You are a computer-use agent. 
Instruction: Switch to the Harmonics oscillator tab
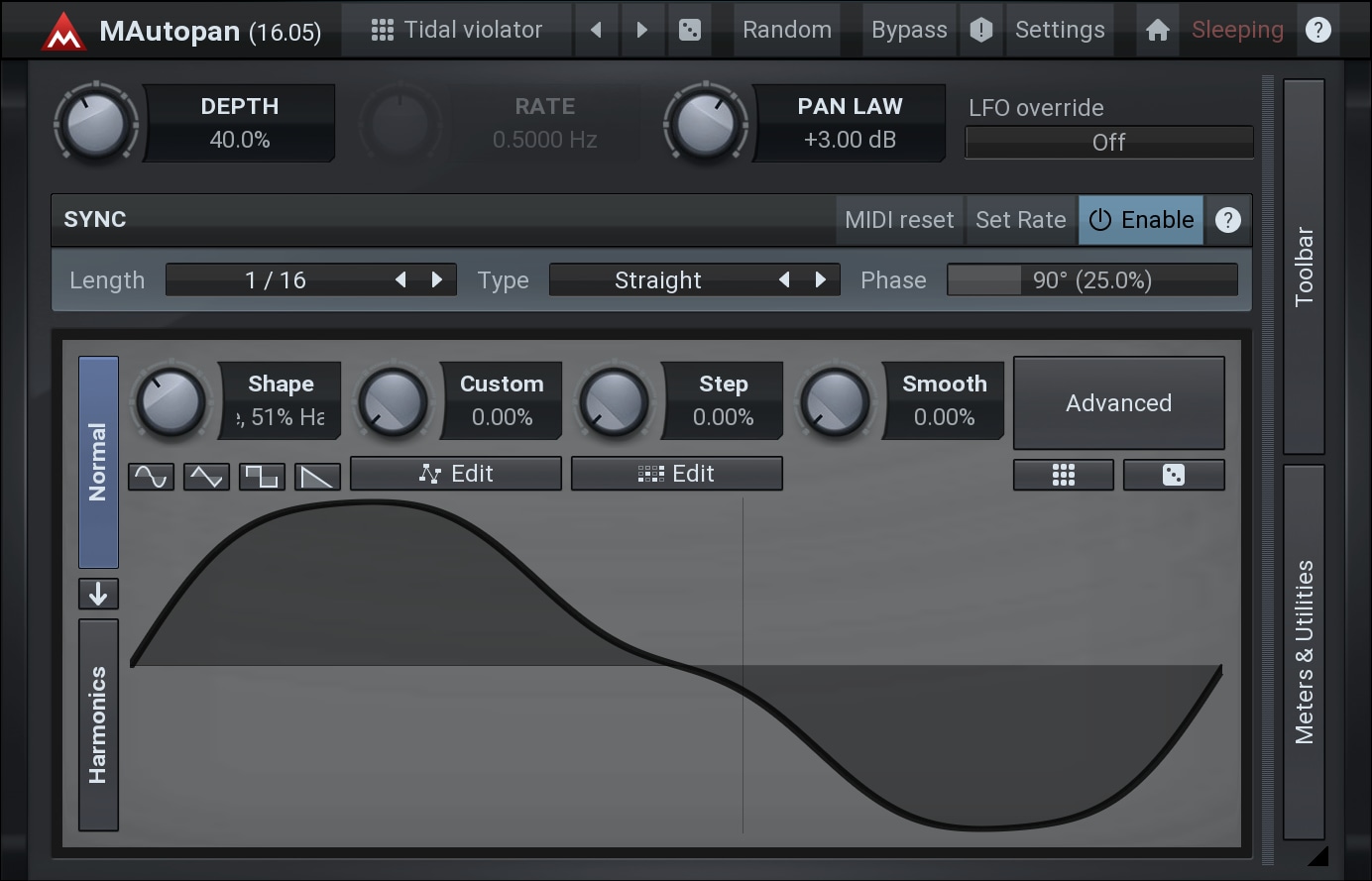click(x=98, y=725)
